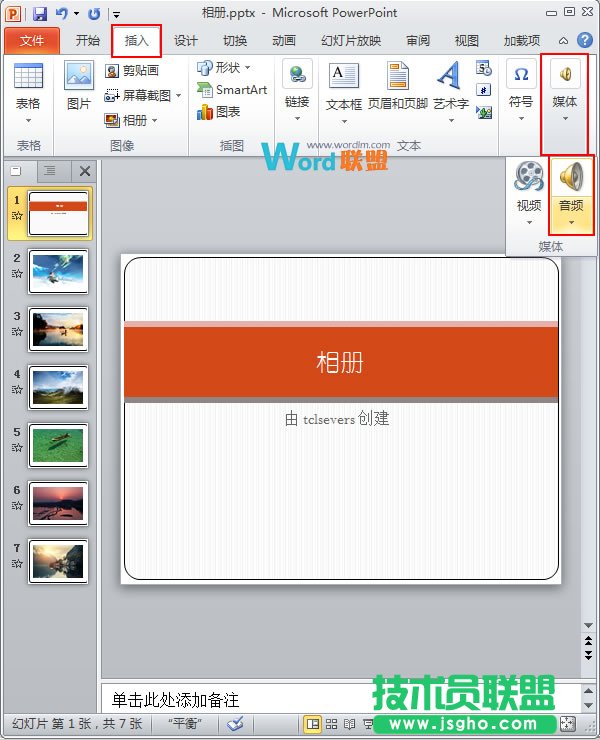The height and width of the screenshot is (740, 600).
Task: Click the 剪贴画 (Clip Art) icon
Action: click(x=133, y=71)
